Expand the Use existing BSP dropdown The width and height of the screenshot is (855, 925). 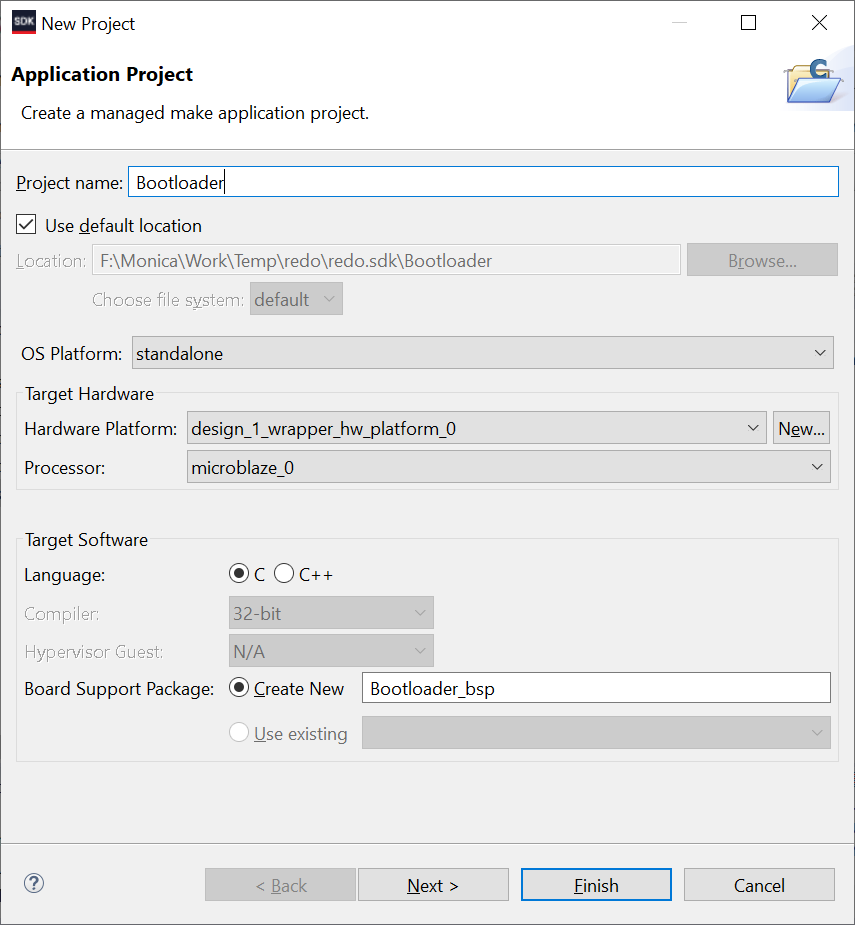pyautogui.click(x=596, y=733)
